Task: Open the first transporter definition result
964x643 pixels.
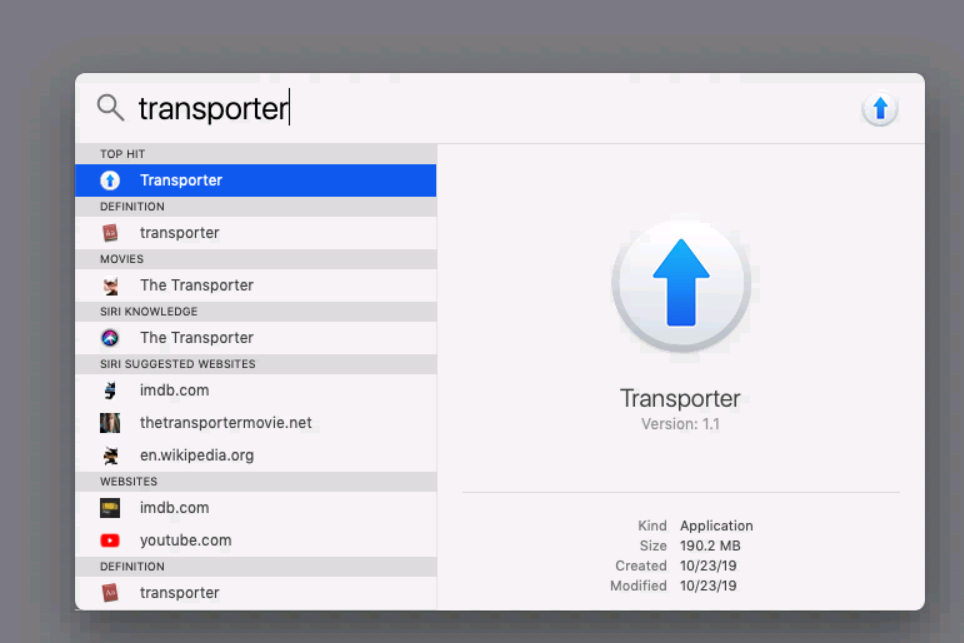Action: (x=256, y=233)
